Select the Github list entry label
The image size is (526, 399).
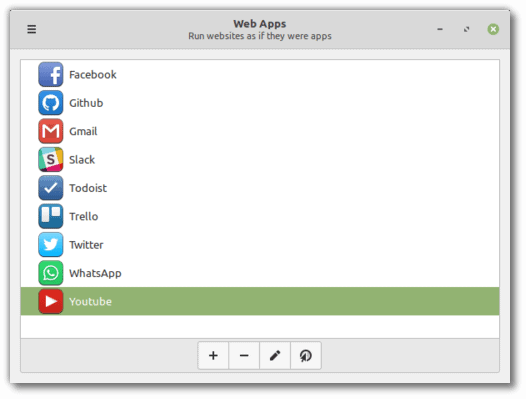[86, 103]
